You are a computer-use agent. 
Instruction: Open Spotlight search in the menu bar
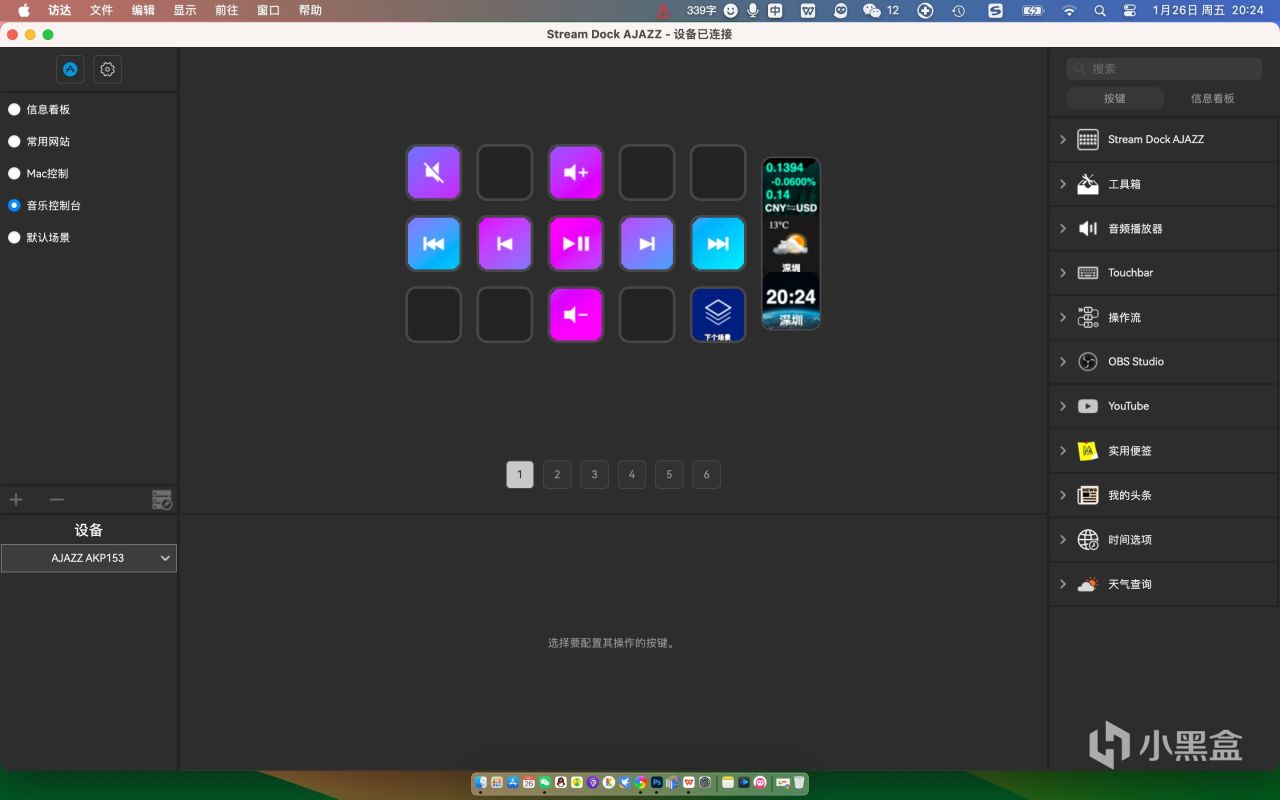pyautogui.click(x=1100, y=10)
